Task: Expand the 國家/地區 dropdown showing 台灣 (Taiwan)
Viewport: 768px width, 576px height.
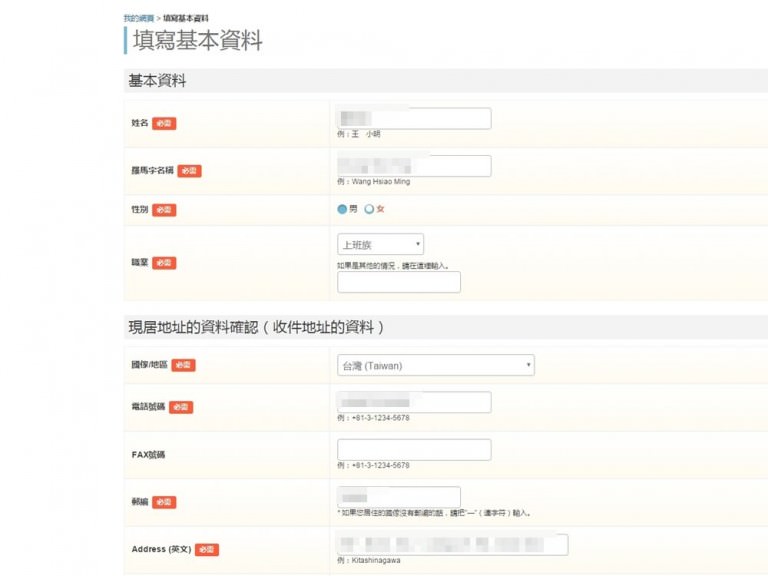Action: (x=435, y=365)
